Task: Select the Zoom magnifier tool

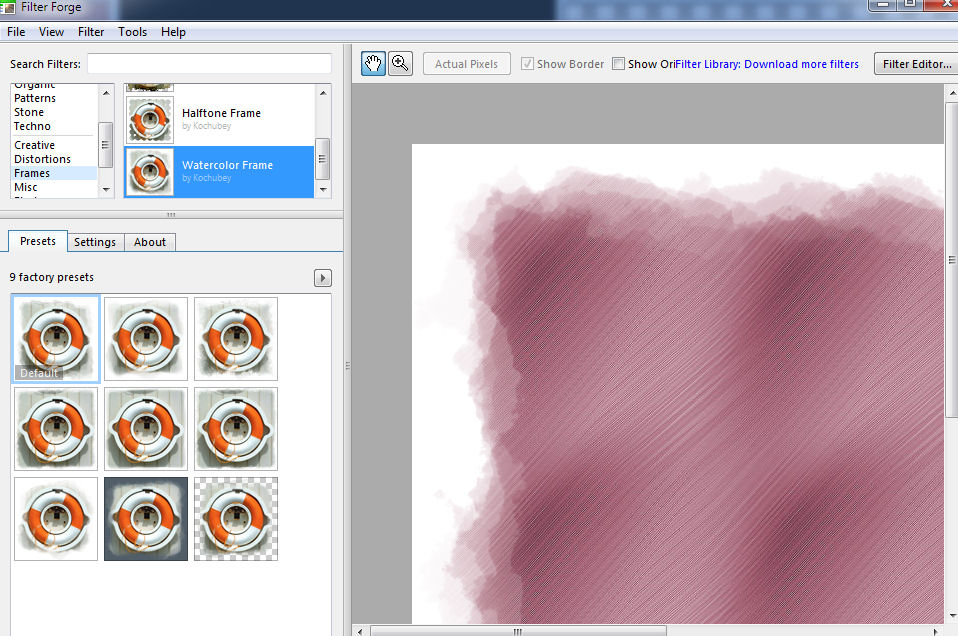Action: (400, 64)
